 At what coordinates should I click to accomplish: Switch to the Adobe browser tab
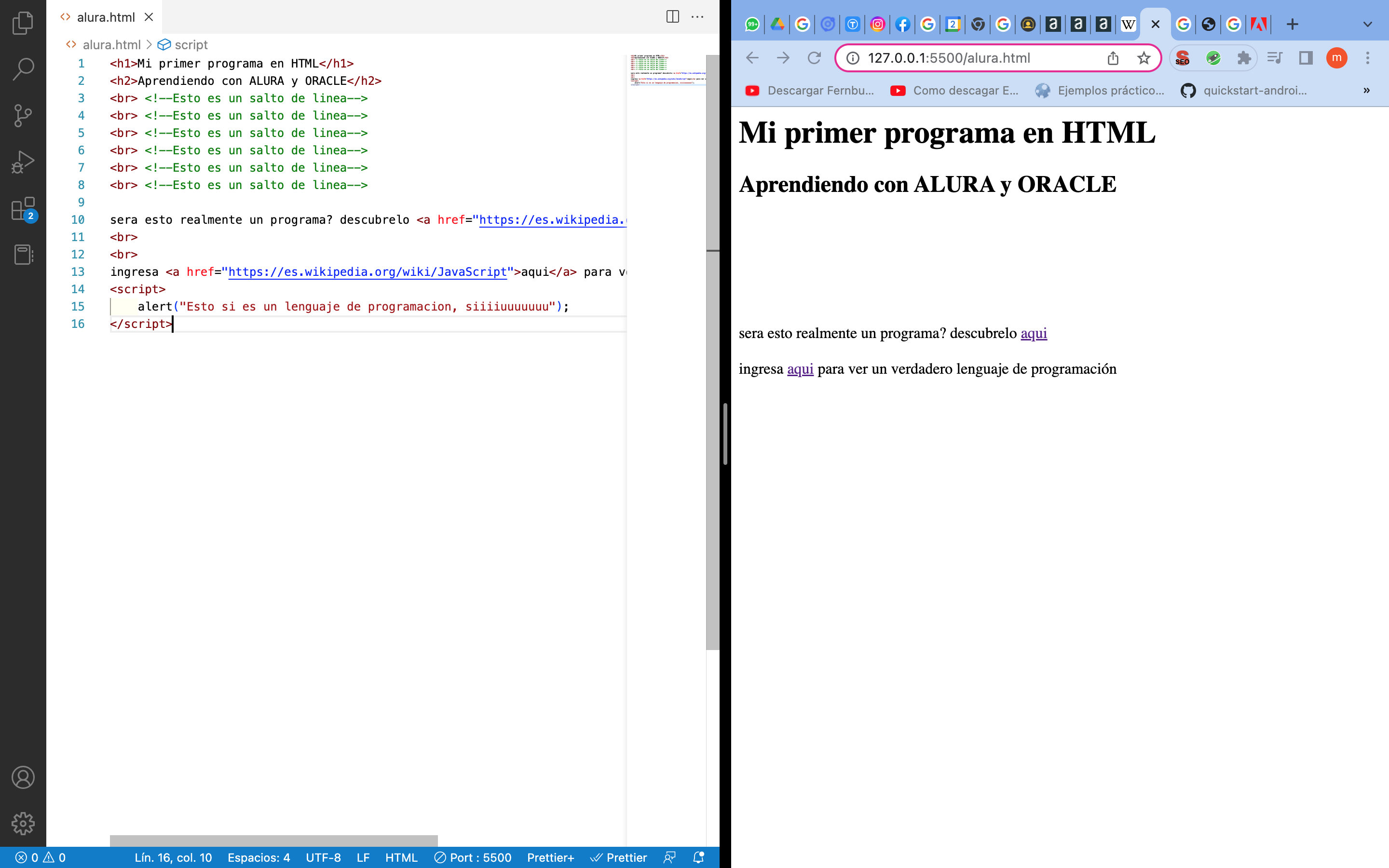(x=1259, y=24)
